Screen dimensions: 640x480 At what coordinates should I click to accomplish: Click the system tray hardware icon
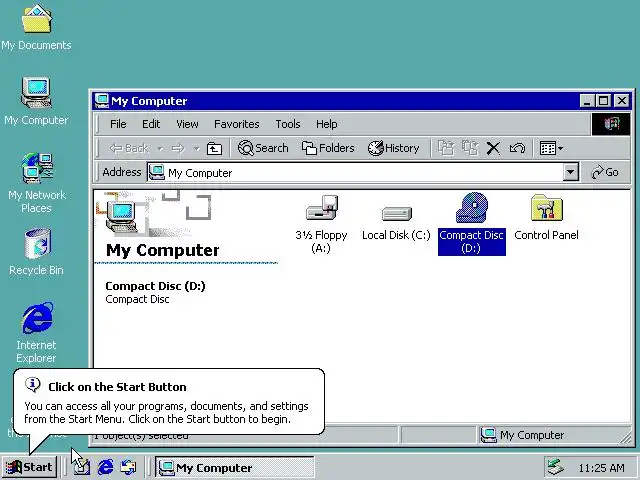556,467
